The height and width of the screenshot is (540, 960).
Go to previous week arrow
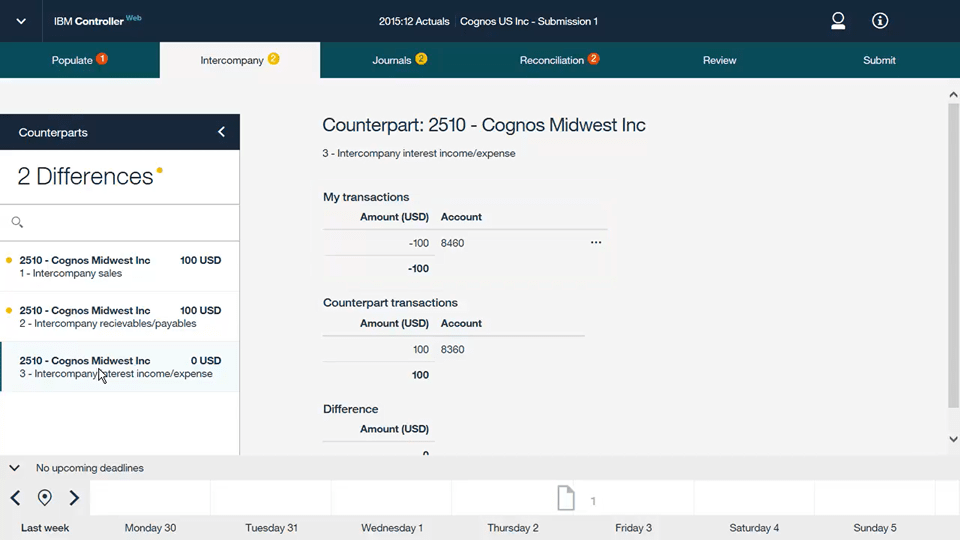tap(15, 498)
